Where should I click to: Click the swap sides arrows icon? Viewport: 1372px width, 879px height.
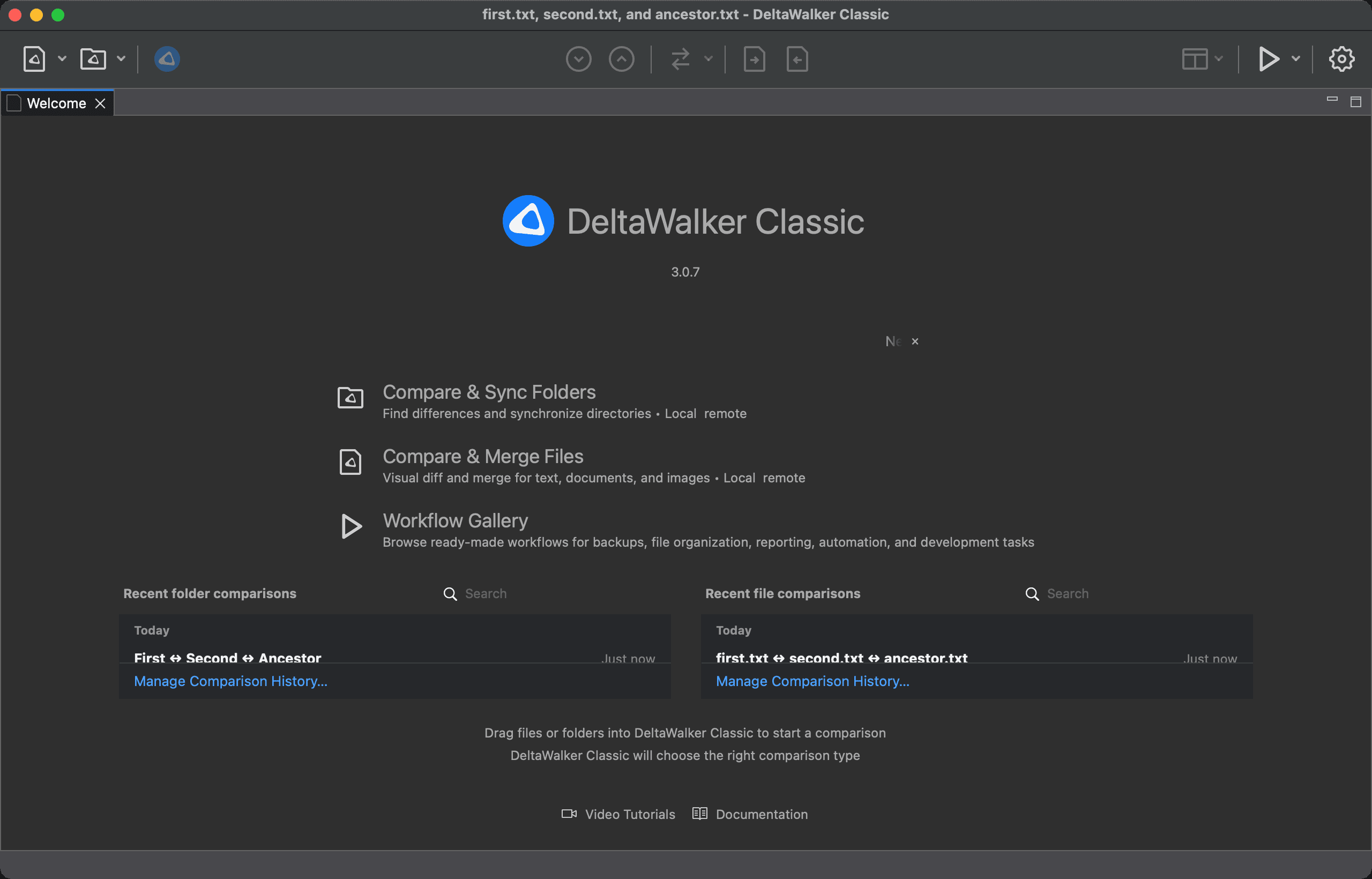tap(680, 59)
